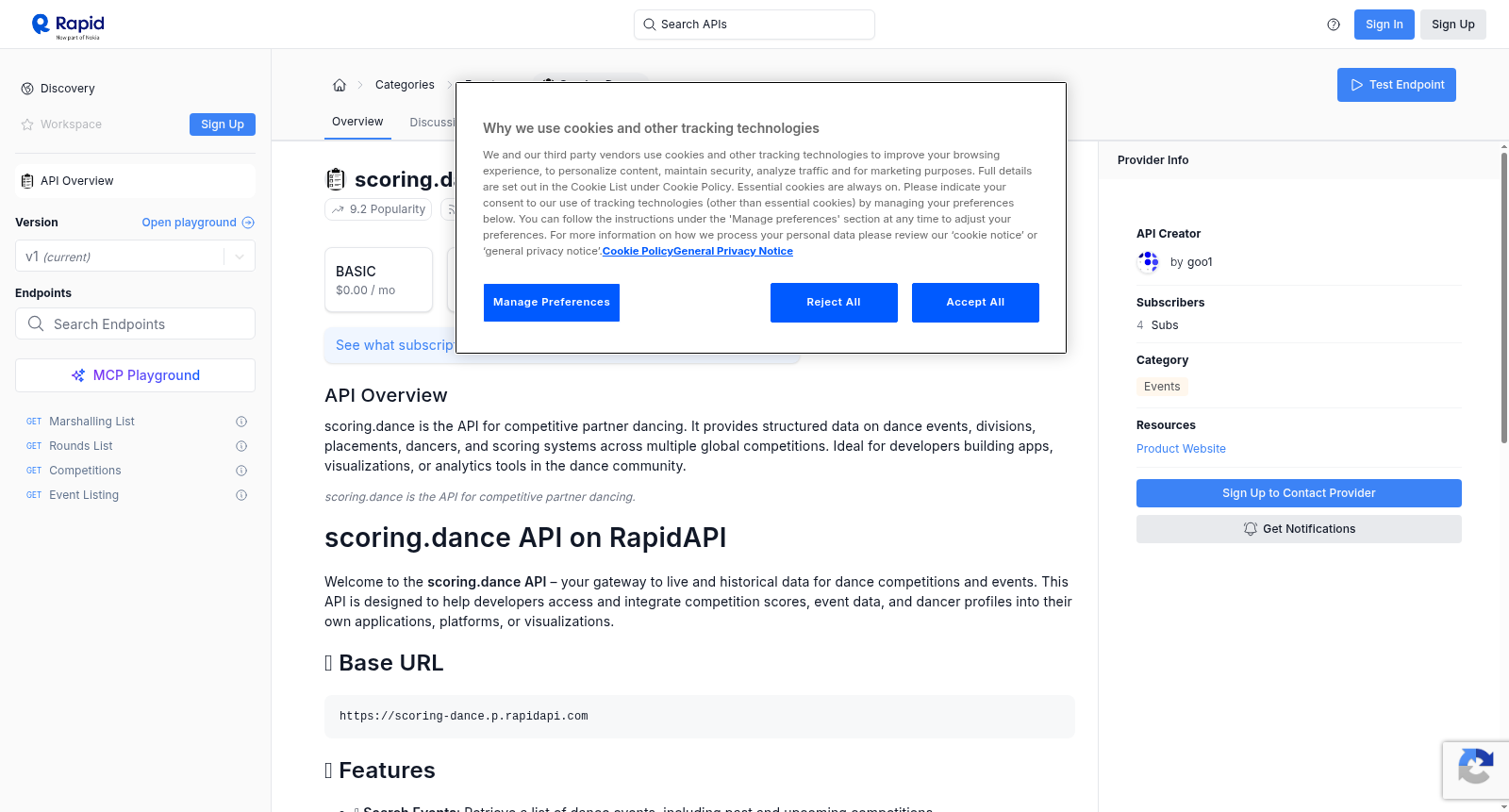
Task: Click Sign Up to Contact Provider
Action: point(1299,493)
